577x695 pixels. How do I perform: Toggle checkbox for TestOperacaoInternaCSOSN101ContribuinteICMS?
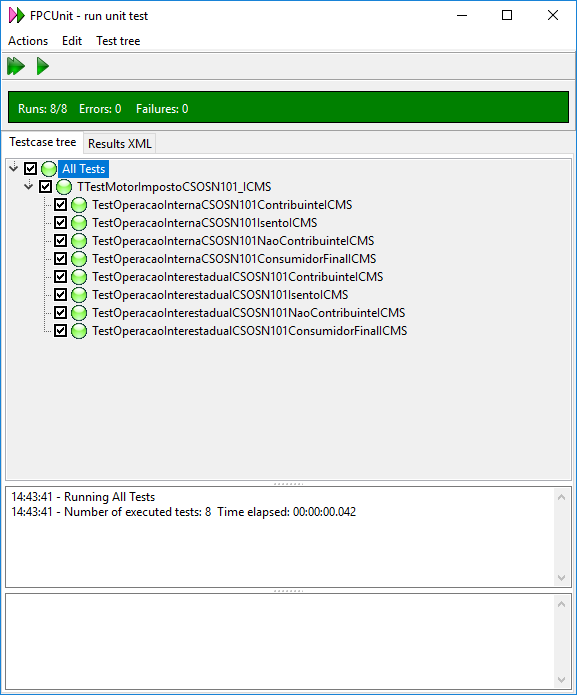coord(60,204)
